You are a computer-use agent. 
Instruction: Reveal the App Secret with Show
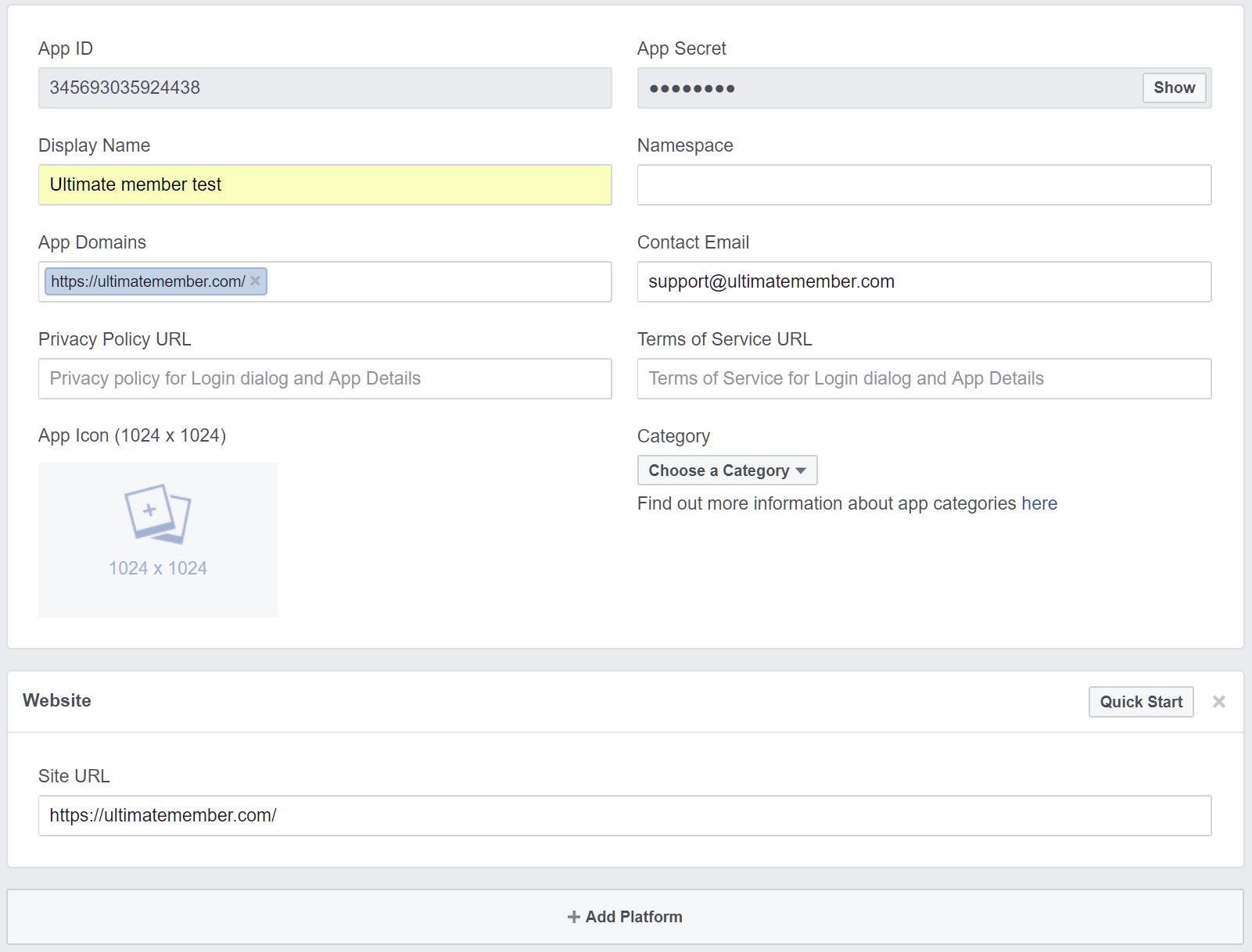(1174, 88)
